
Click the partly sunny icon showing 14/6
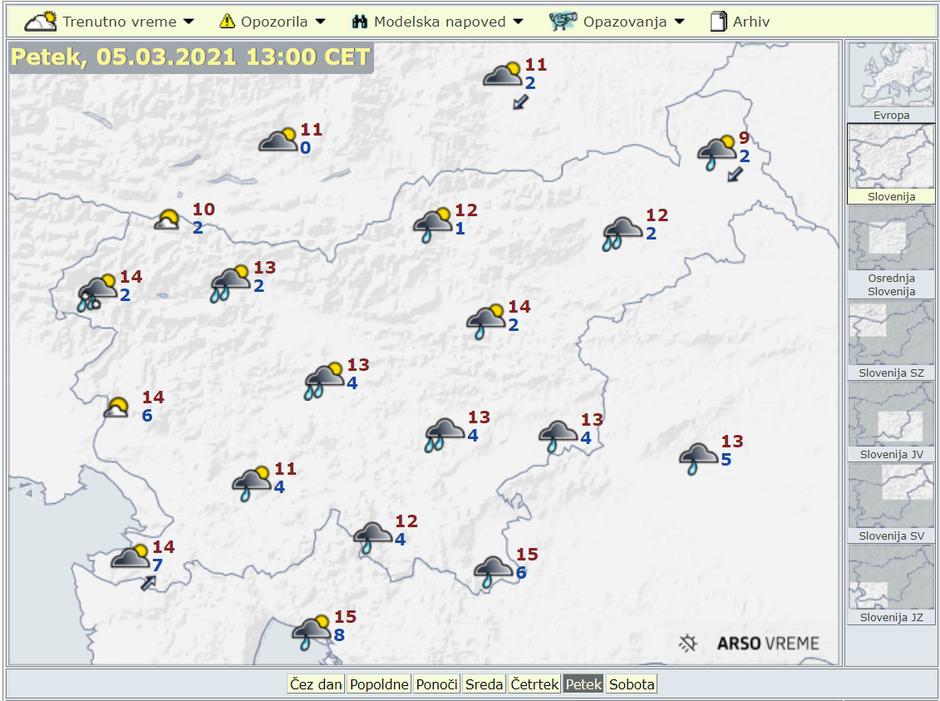tap(118, 407)
